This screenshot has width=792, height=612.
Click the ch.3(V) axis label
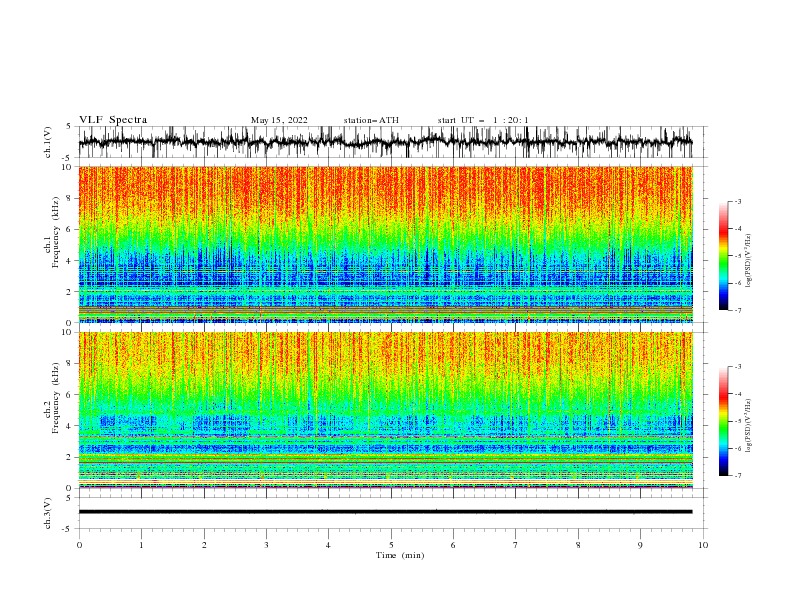(48, 513)
